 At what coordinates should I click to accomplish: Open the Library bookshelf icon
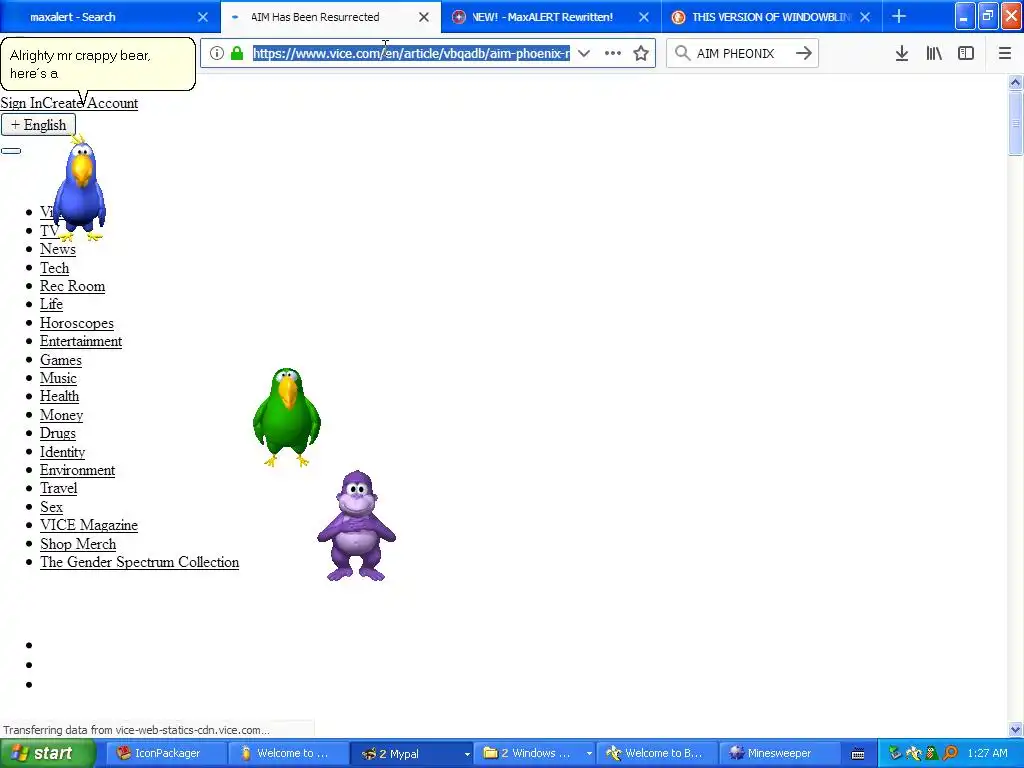coord(934,54)
